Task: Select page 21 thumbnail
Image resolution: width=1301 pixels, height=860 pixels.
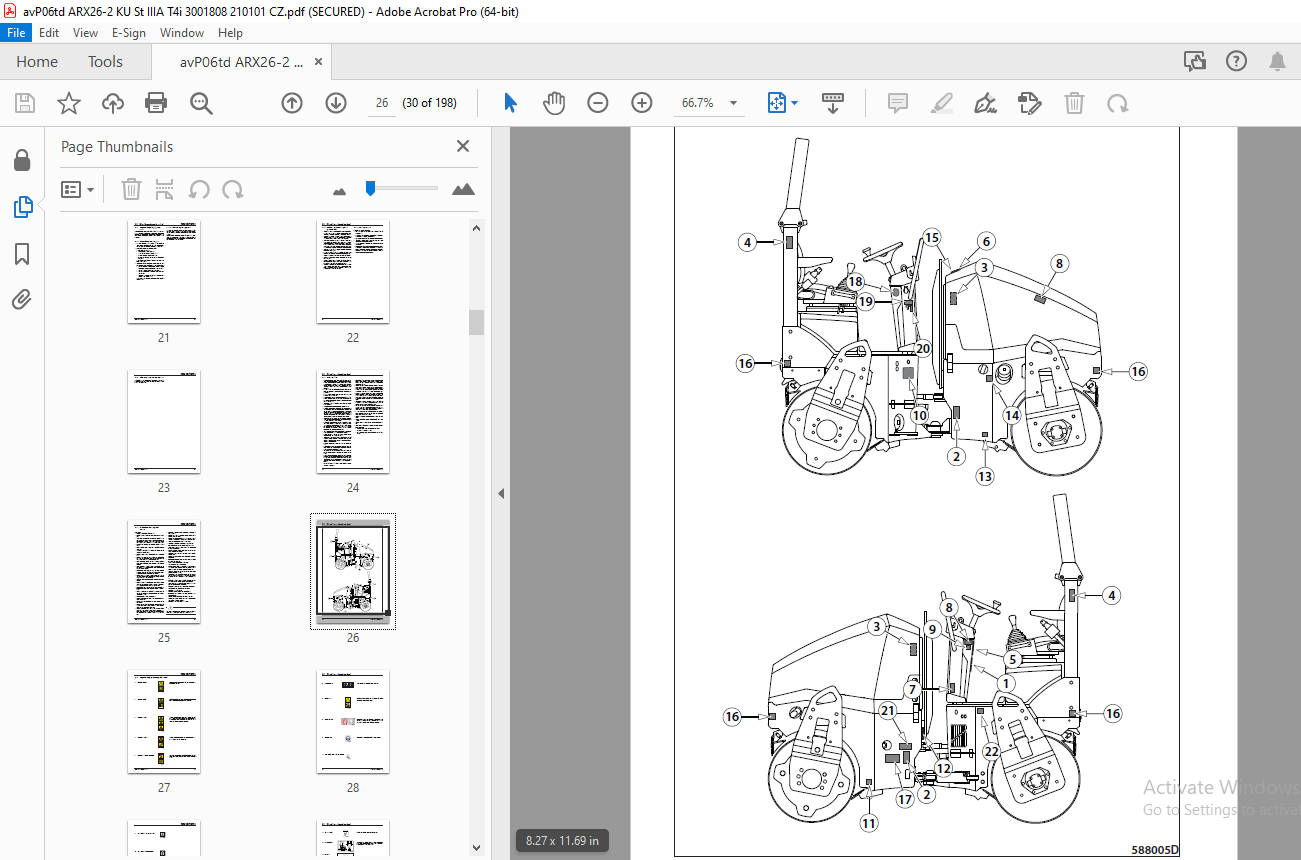Action: (x=164, y=272)
